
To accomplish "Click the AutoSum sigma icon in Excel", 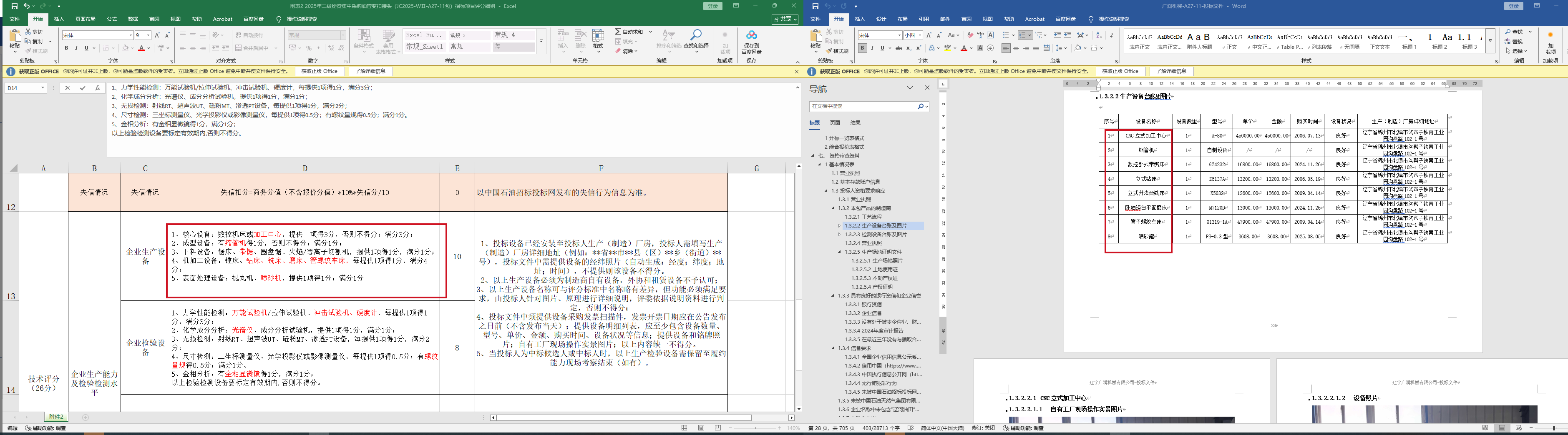I will (x=618, y=32).
